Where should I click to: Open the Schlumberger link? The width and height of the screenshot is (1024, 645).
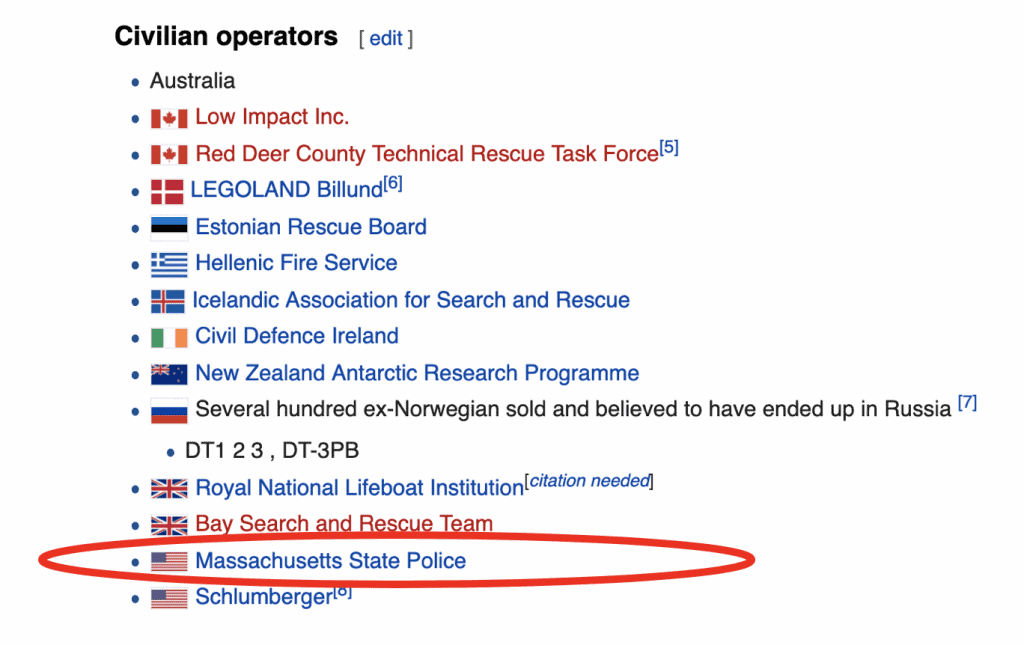pos(264,597)
